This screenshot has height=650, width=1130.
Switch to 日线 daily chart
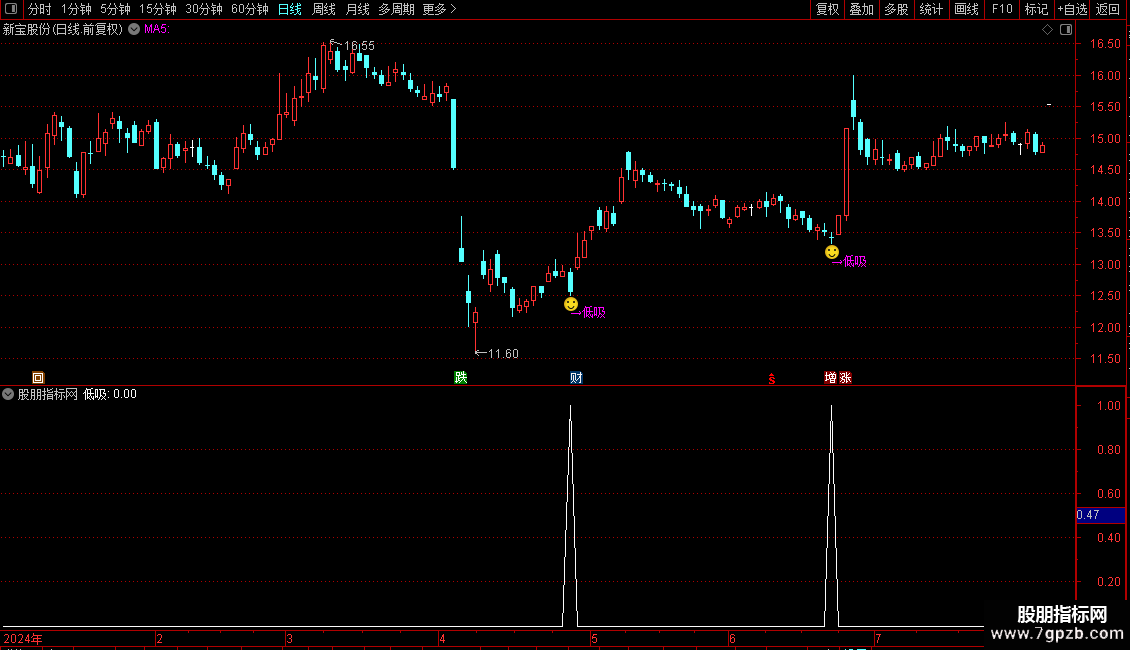click(x=290, y=9)
